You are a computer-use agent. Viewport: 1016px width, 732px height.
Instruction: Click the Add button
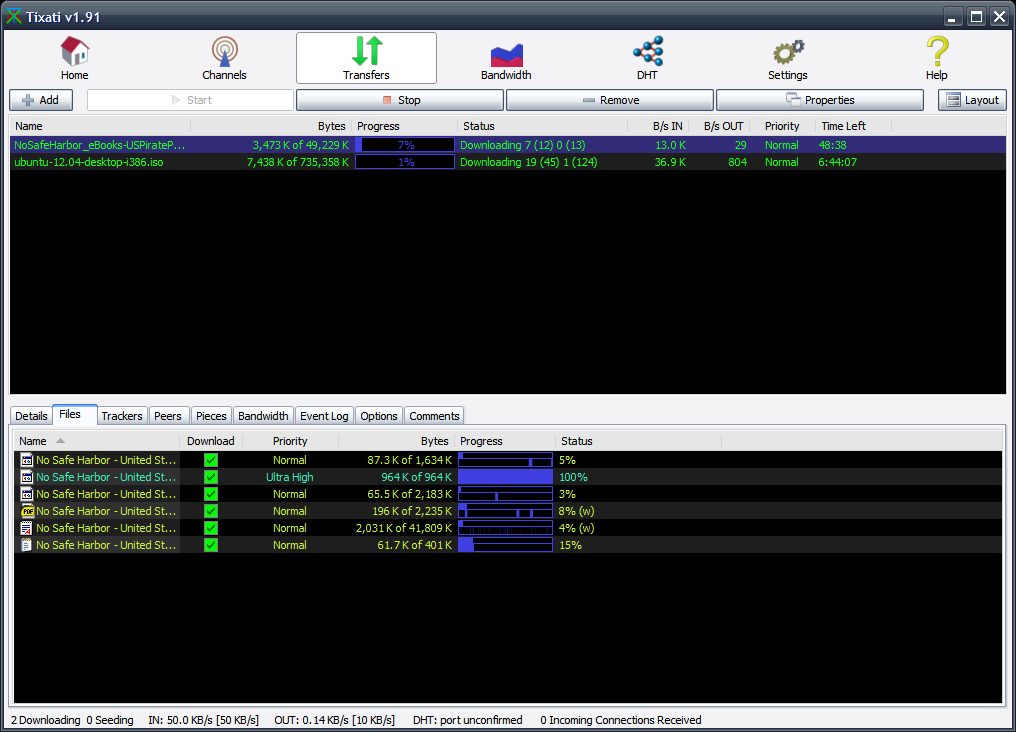click(x=41, y=100)
